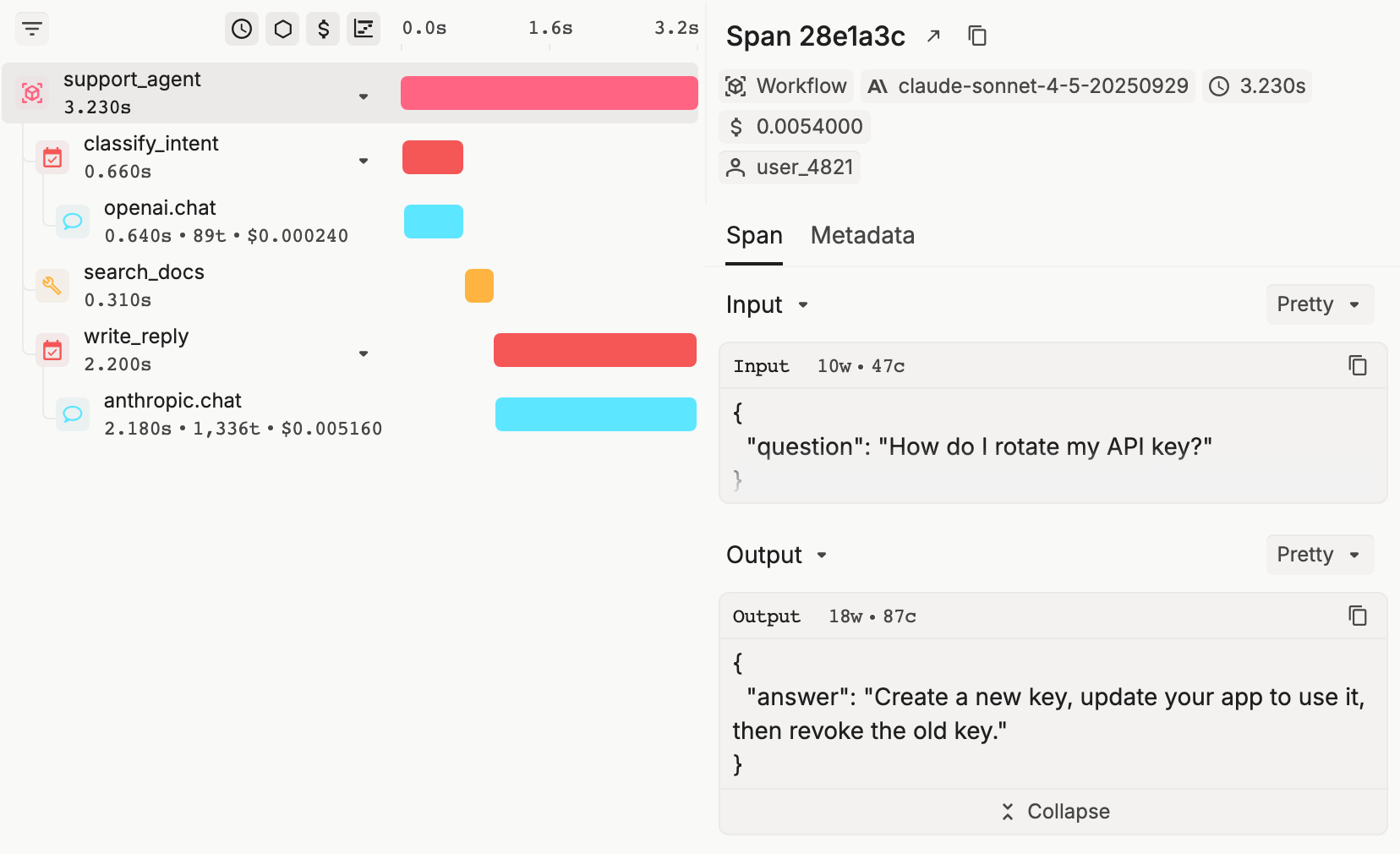Select the search_docs orange timeline bar
The height and width of the screenshot is (854, 1400).
[x=479, y=286]
